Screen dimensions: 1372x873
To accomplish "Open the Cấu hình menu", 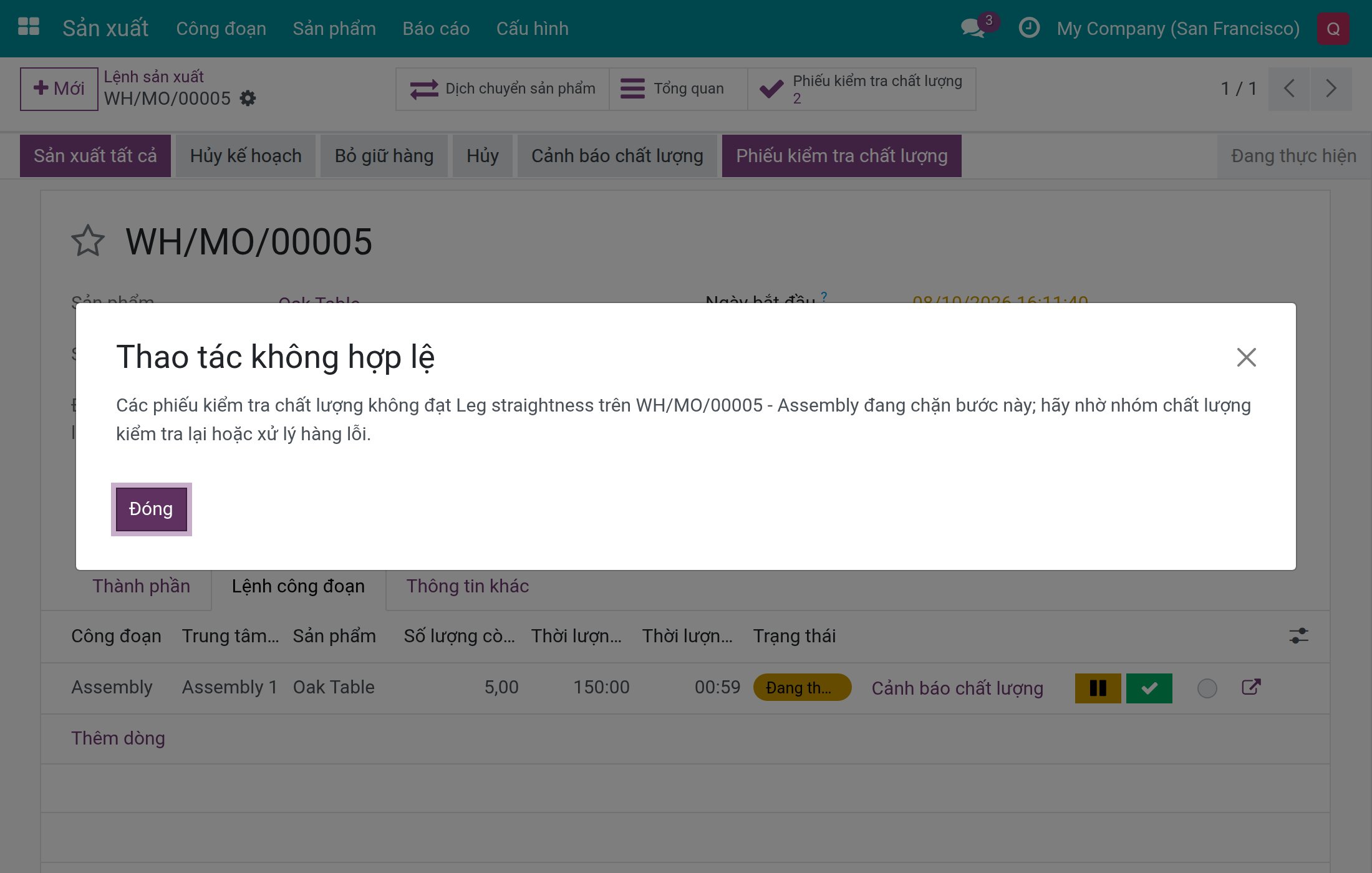I will point(533,29).
